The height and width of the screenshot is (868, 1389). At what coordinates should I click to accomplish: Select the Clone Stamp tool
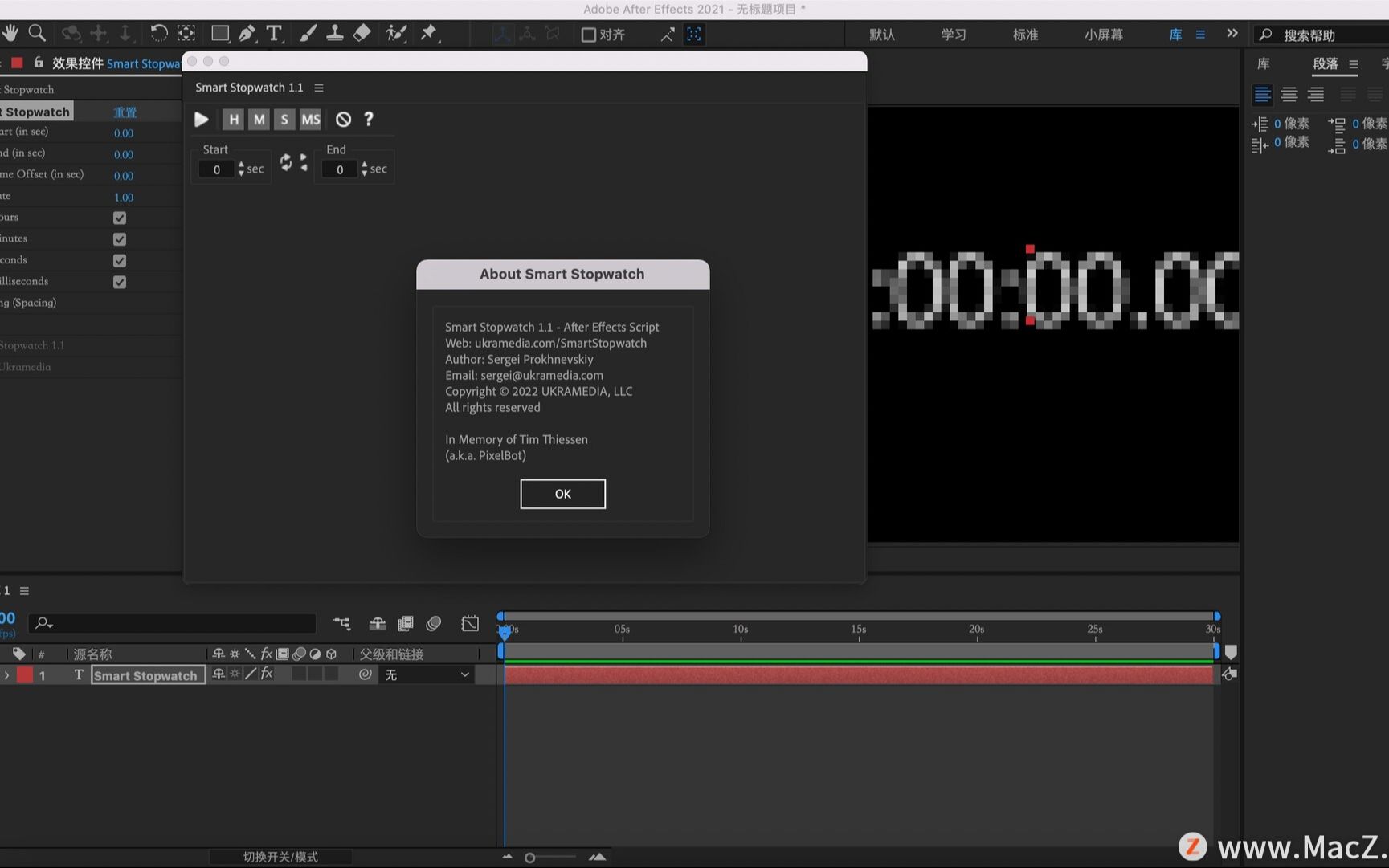click(x=334, y=33)
